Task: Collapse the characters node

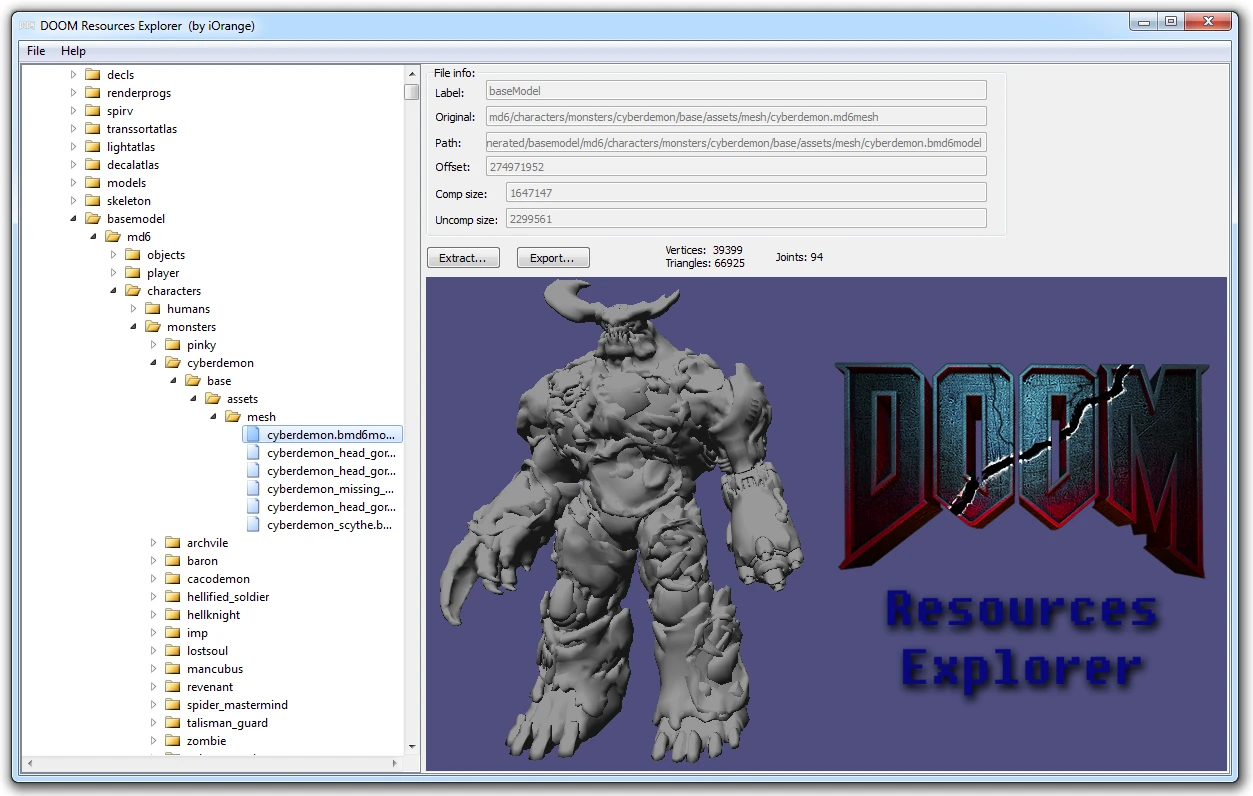Action: [x=113, y=290]
